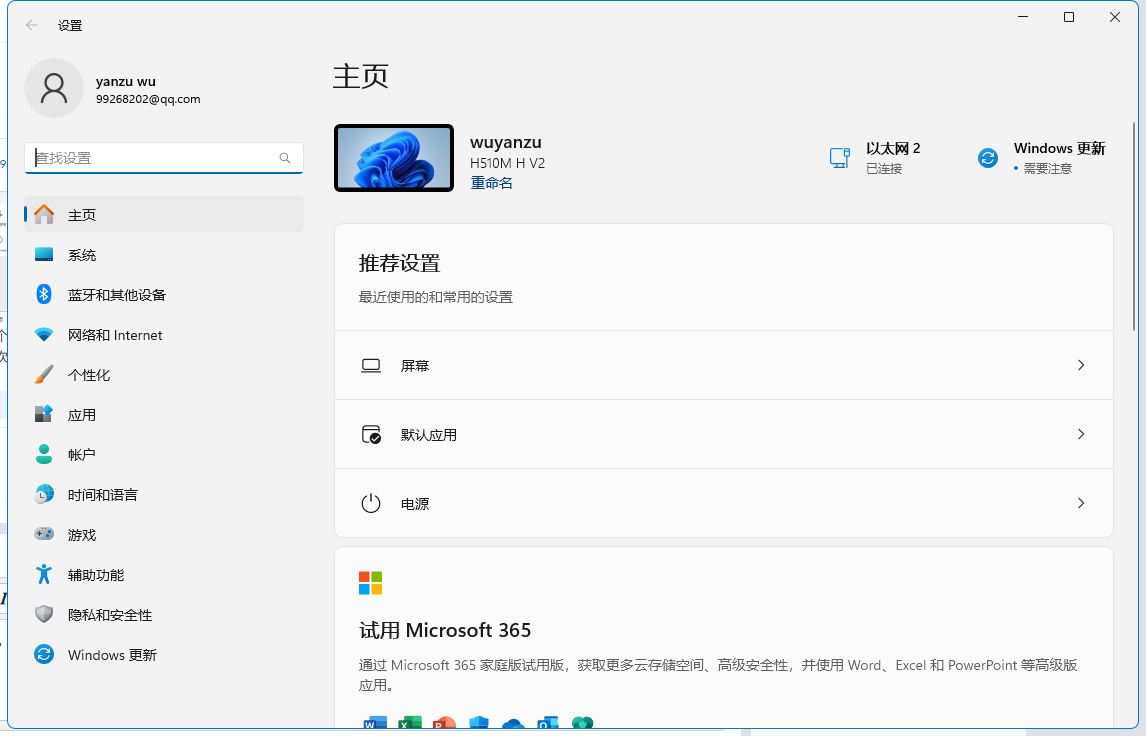The image size is (1146, 736).
Task: Click the Windows 更新 status icon at top
Action: [988, 158]
